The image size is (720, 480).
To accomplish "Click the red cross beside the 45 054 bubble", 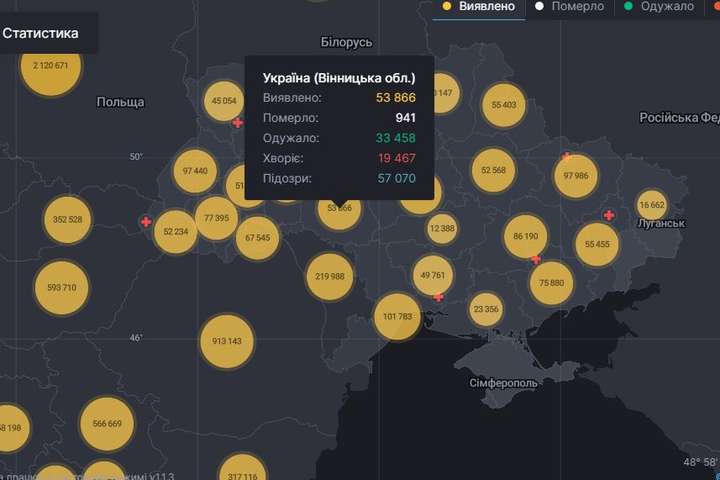I will click(x=237, y=123).
